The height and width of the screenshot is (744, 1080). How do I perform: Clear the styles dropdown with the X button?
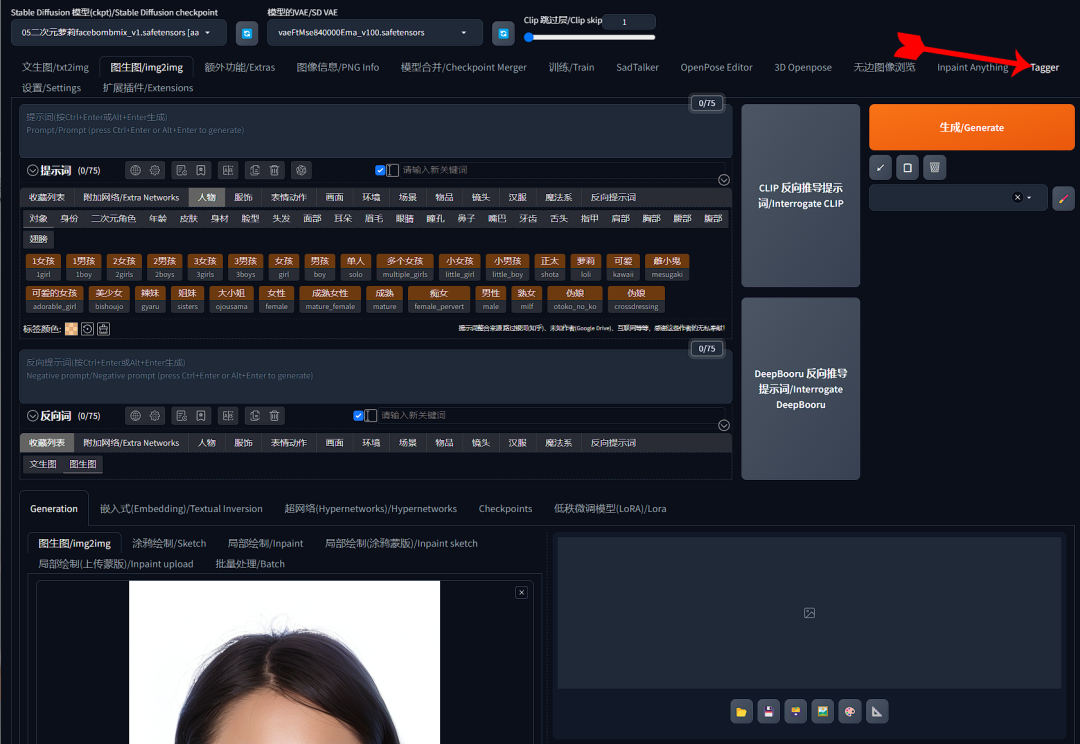[1017, 198]
